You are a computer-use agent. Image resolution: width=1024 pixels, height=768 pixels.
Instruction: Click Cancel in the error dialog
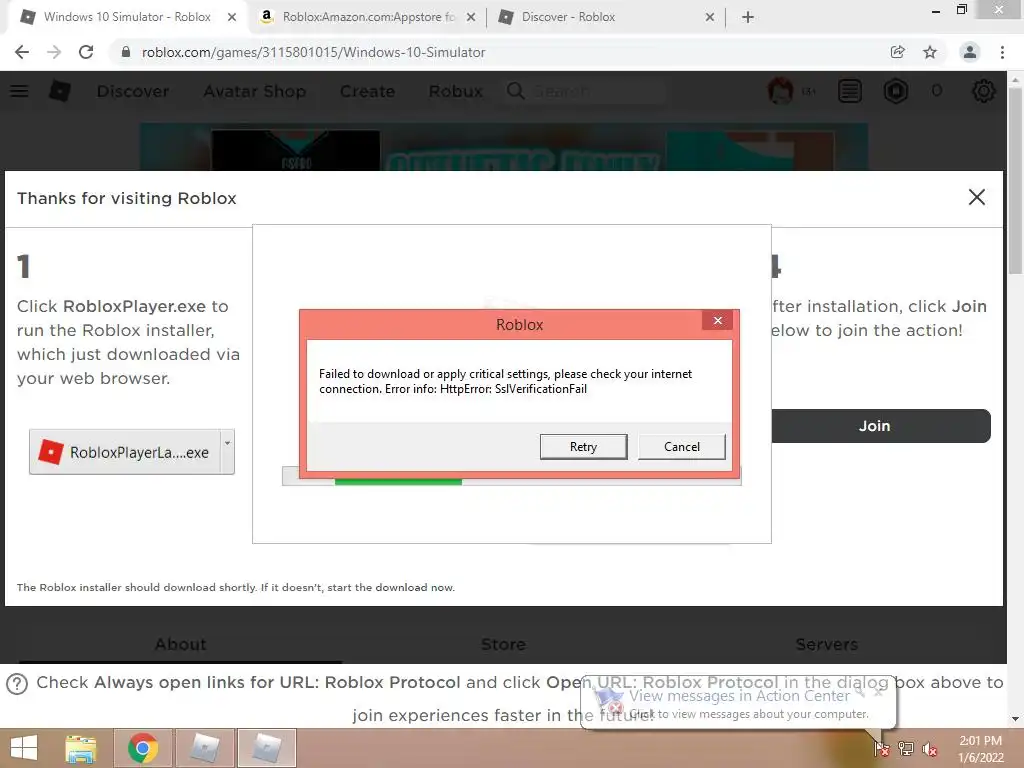click(682, 447)
